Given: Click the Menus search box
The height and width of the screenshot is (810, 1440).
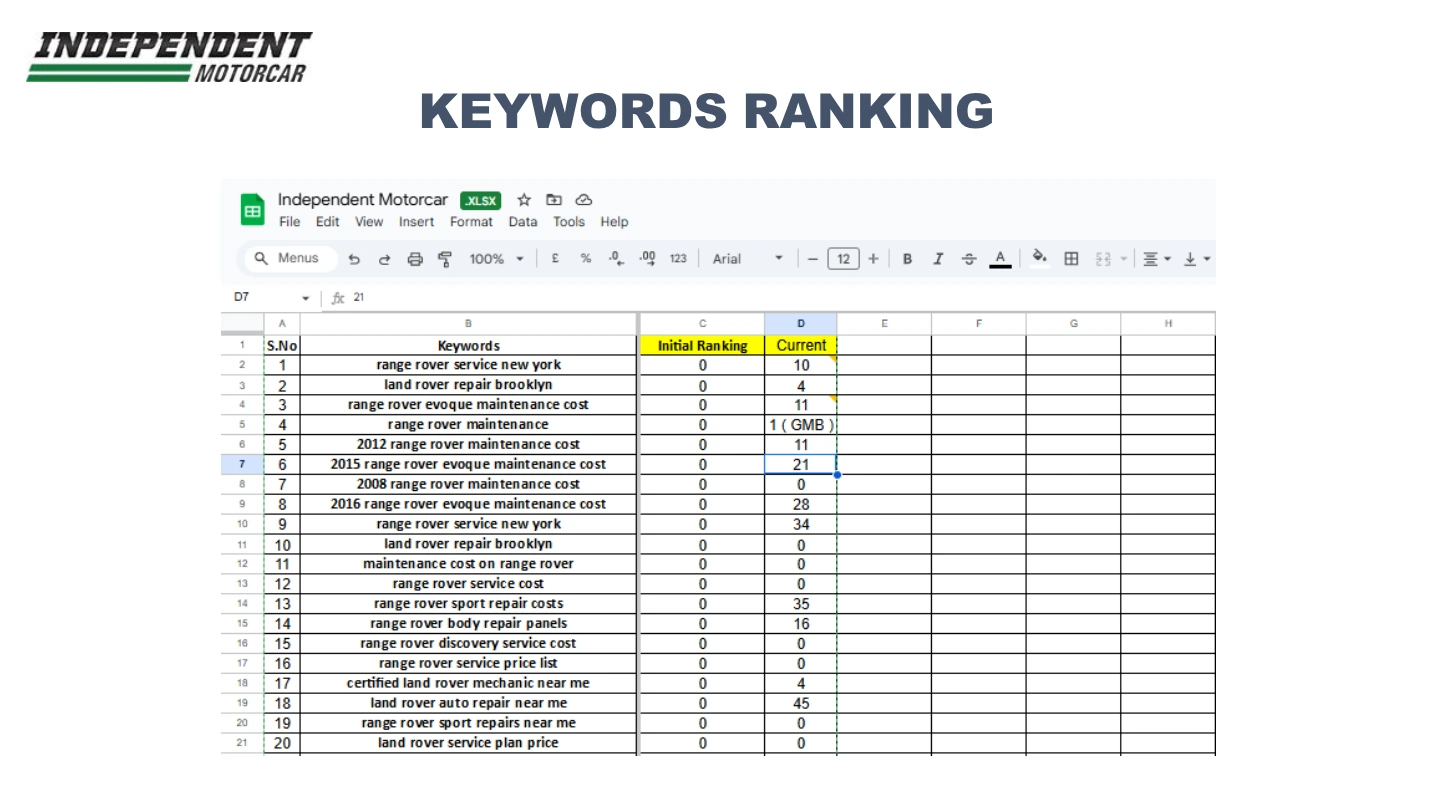Looking at the screenshot, I should 291,258.
